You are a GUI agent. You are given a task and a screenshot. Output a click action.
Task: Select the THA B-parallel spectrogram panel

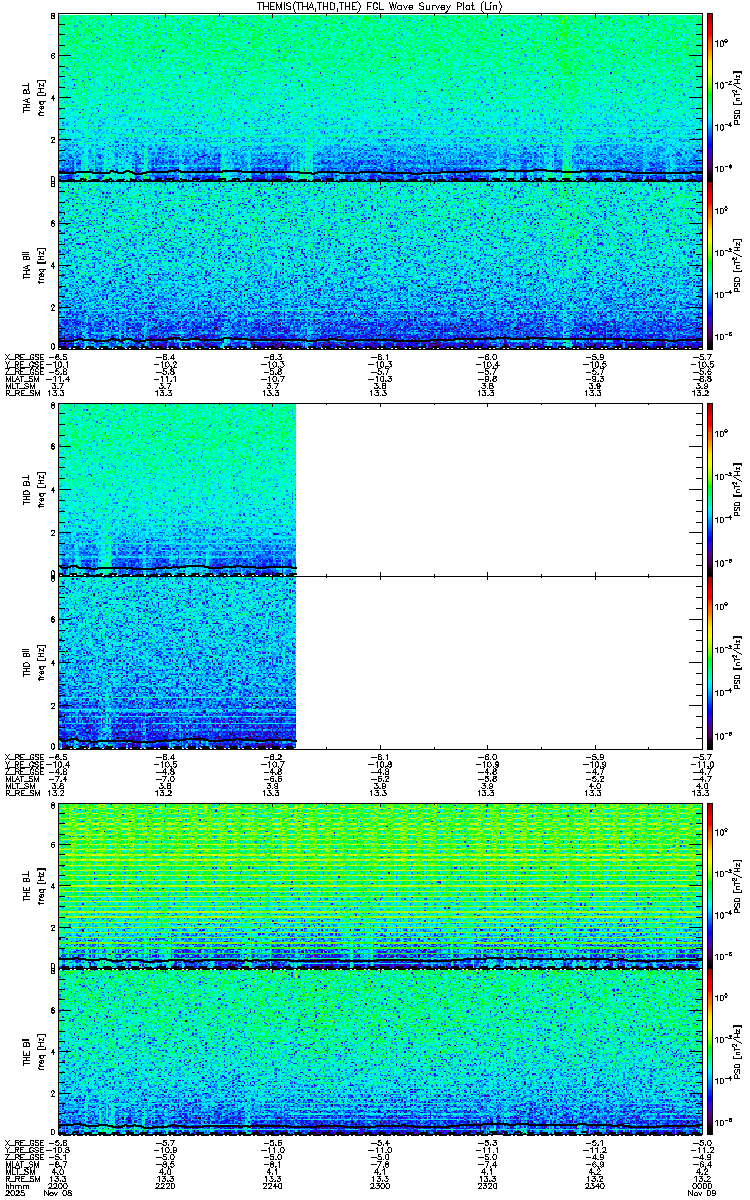[x=379, y=265]
